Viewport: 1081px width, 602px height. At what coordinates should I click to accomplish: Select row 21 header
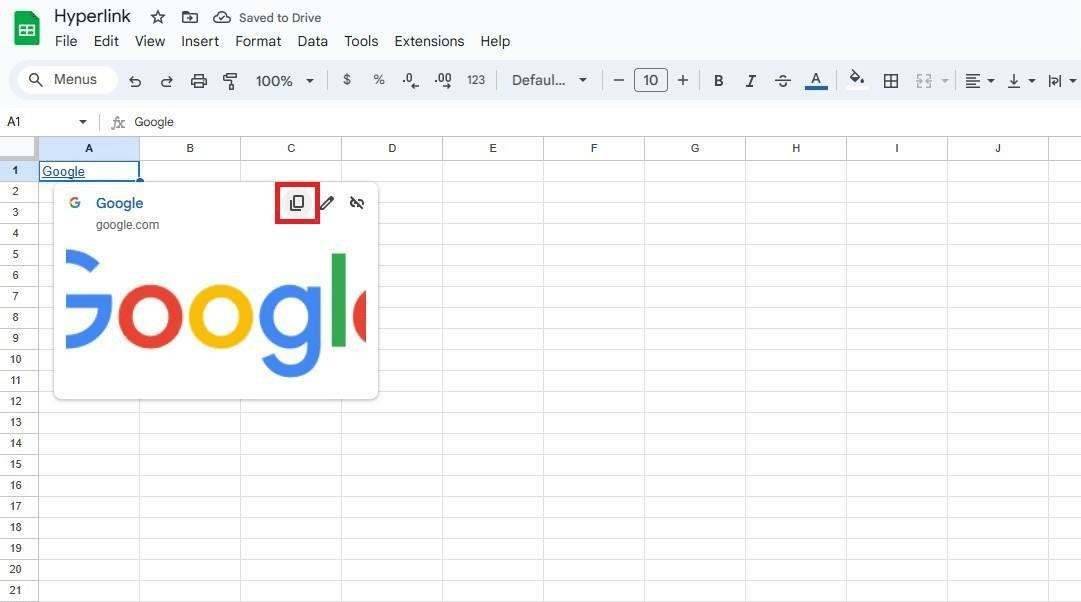tap(16, 590)
